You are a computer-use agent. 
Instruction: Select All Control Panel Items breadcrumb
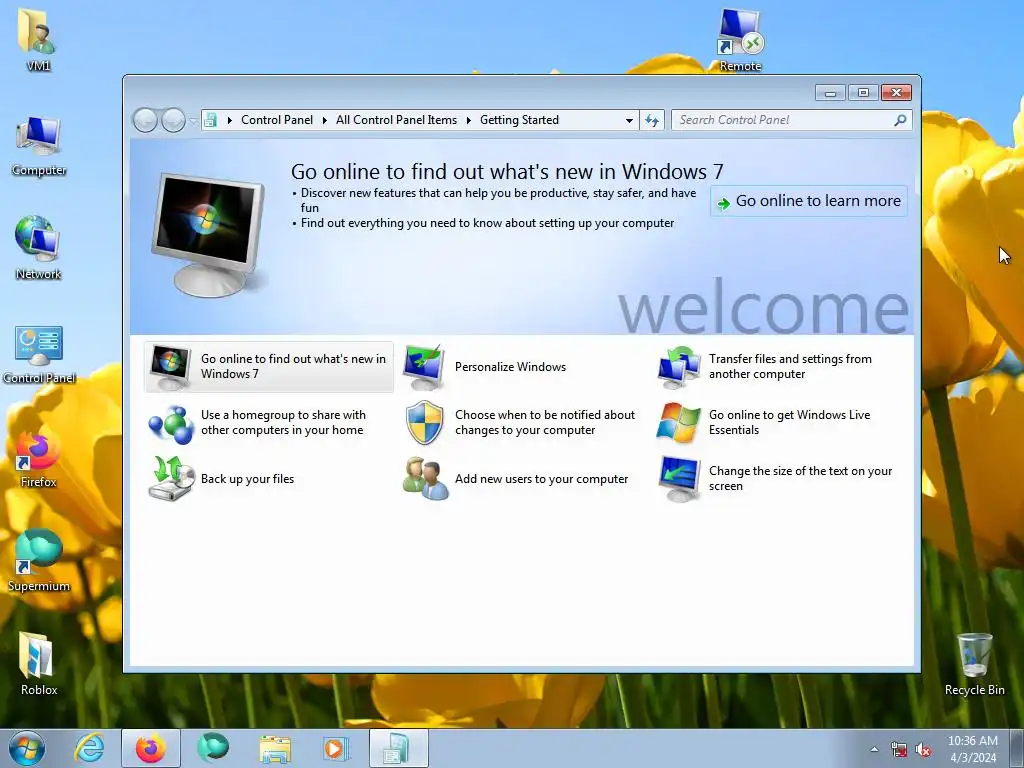pyautogui.click(x=396, y=120)
